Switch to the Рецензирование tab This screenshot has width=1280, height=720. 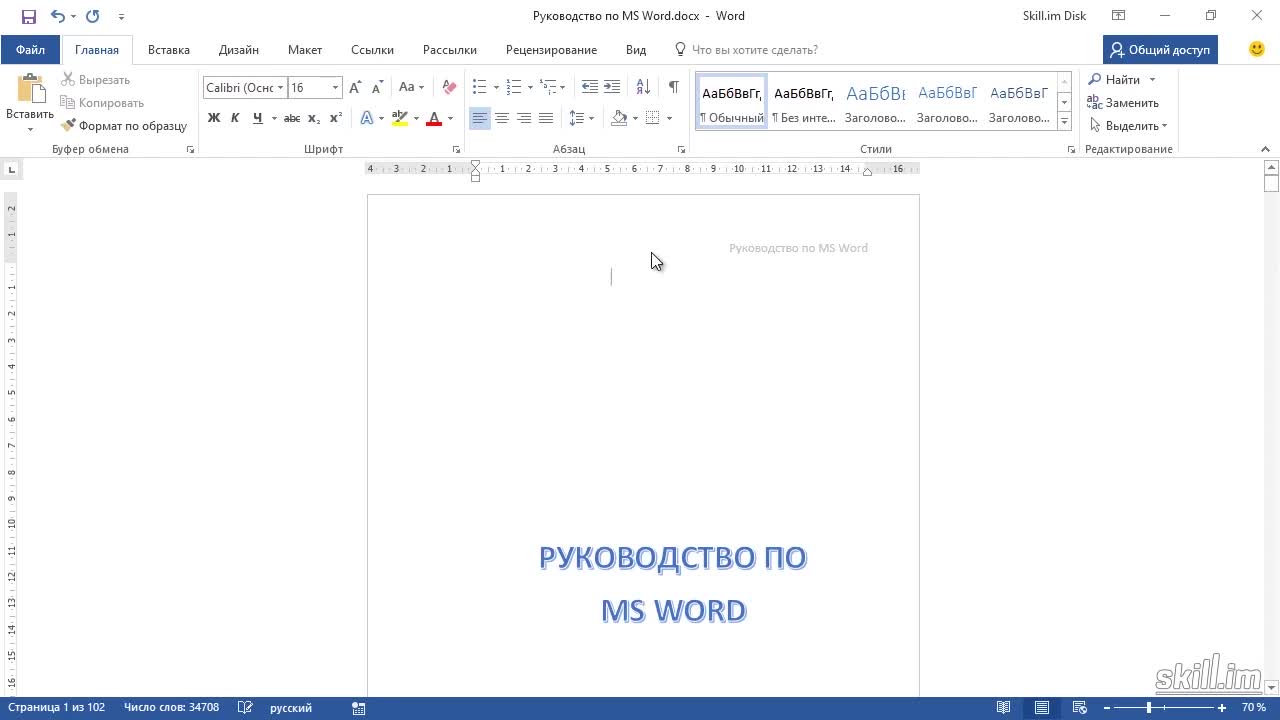[551, 49]
